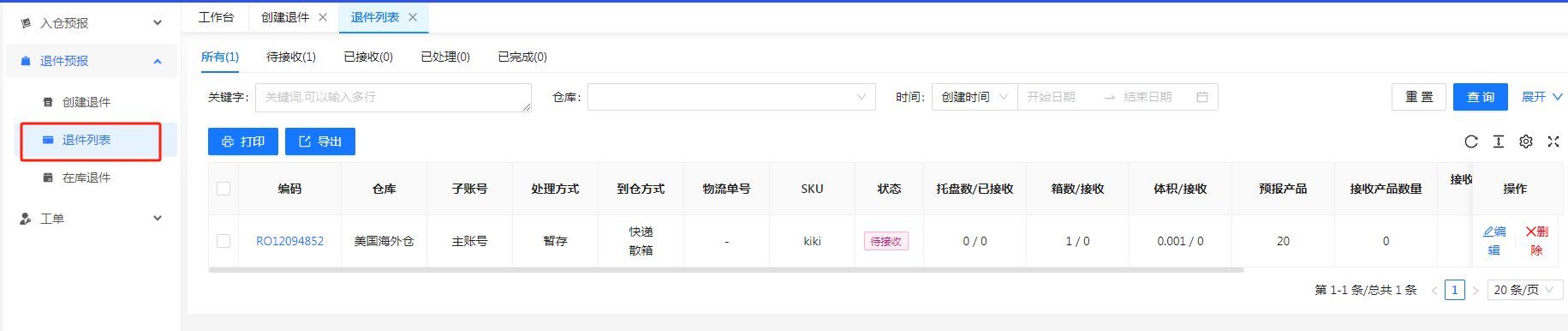Click the row height adjustment icon
This screenshot has height=331, width=1568.
point(1499,141)
